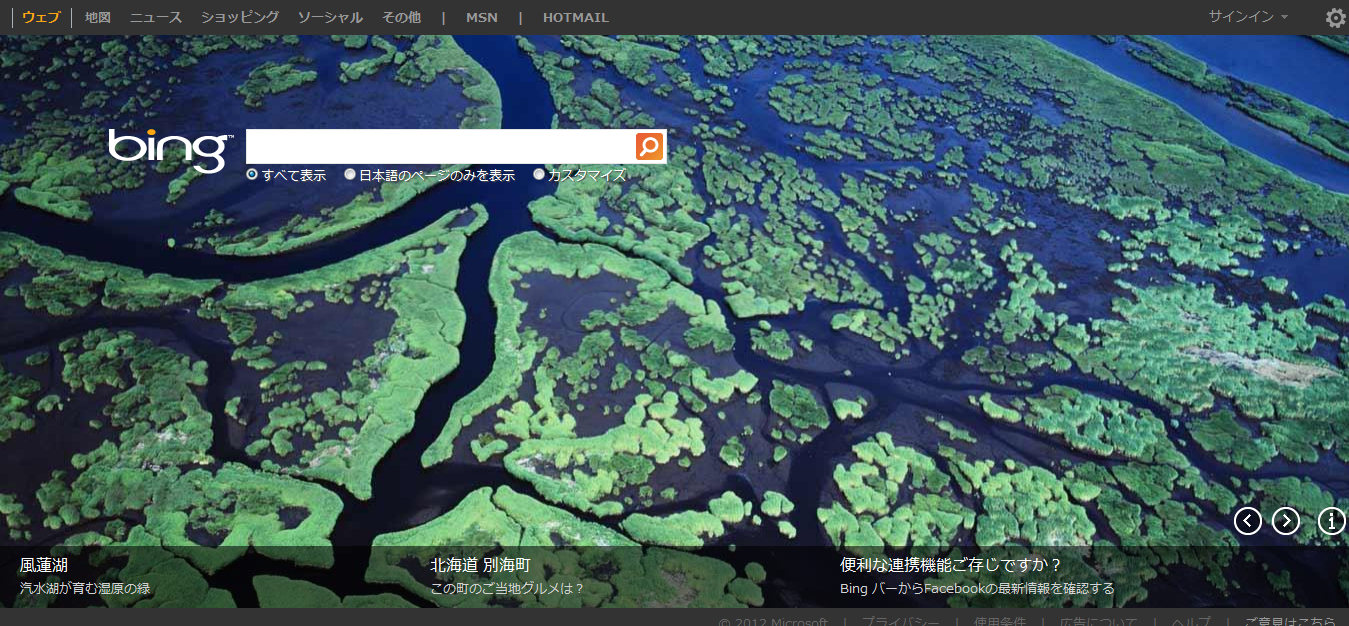Open the 風蓮湖 image caption link
This screenshot has width=1349, height=626.
(44, 565)
